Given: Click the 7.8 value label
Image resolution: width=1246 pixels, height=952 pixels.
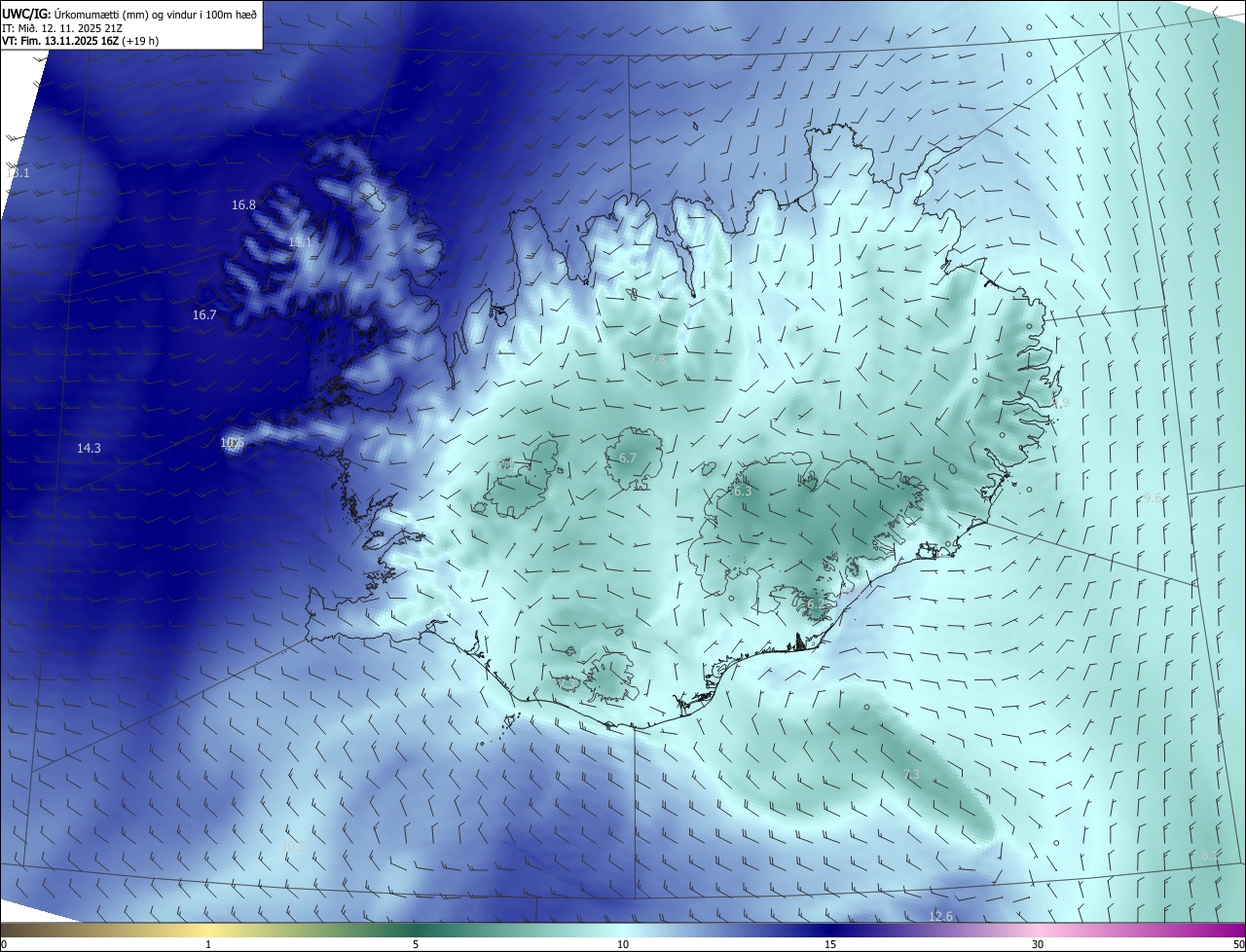Looking at the screenshot, I should coord(658,360).
